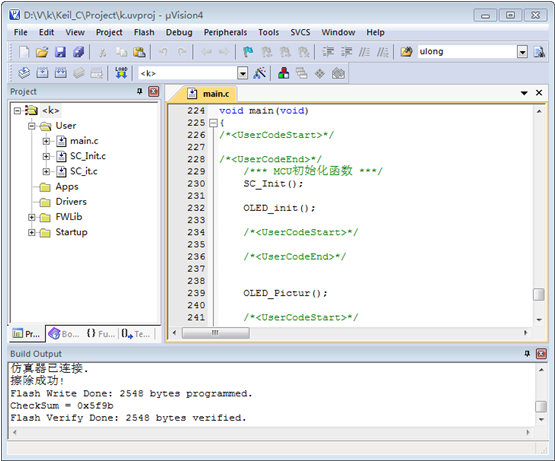Click the Find in Files icon
Screen dimensions: 555x461
[x=406, y=52]
